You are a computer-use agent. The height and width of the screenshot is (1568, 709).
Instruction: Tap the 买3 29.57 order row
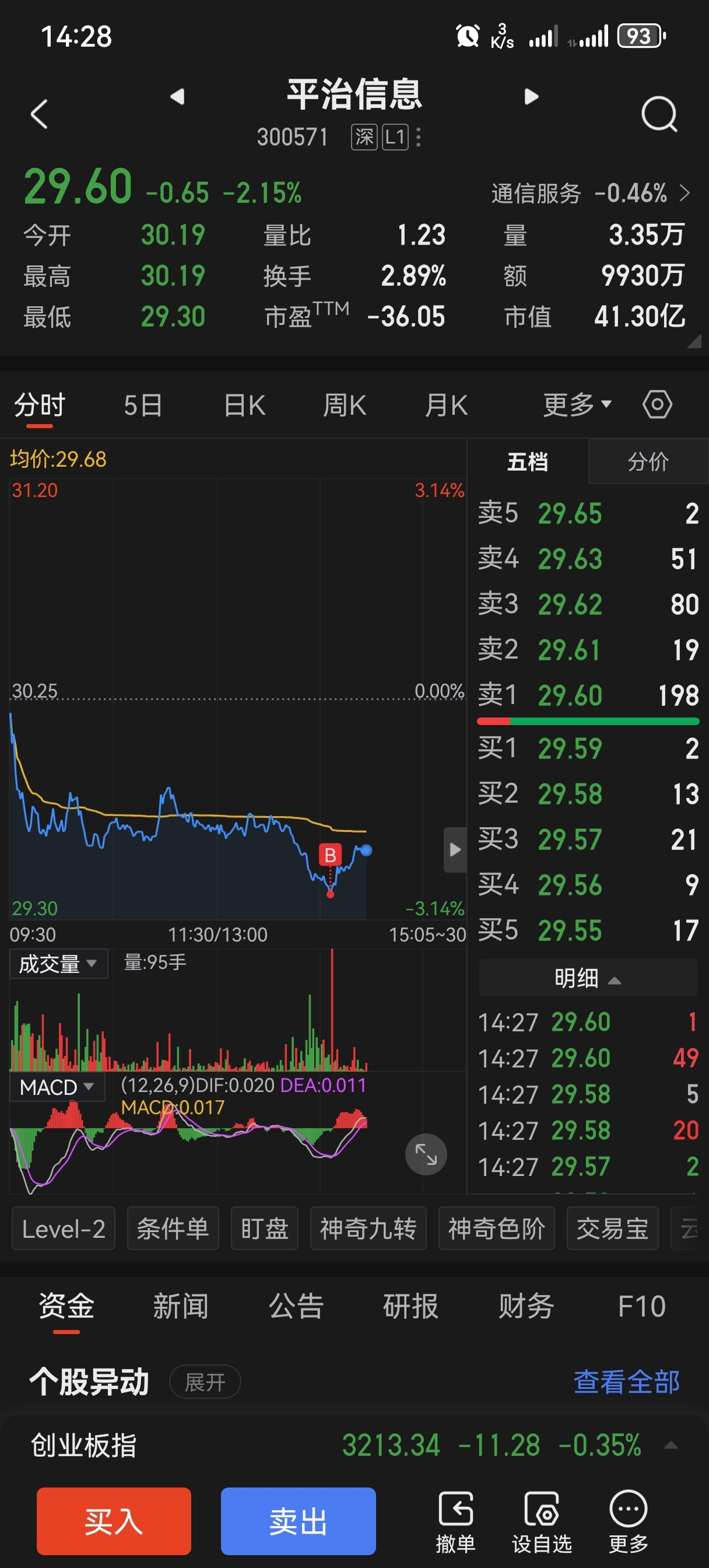(x=588, y=839)
